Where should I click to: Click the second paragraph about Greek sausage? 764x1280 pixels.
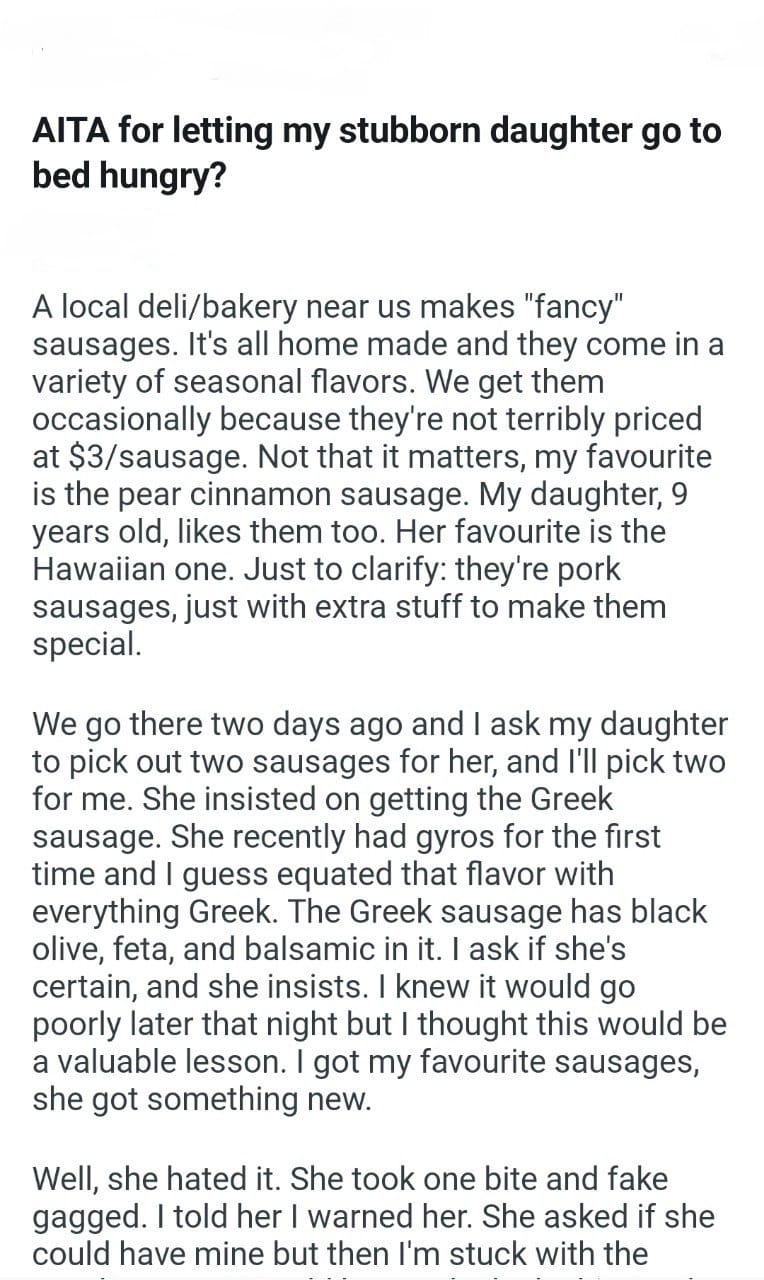pos(380,910)
